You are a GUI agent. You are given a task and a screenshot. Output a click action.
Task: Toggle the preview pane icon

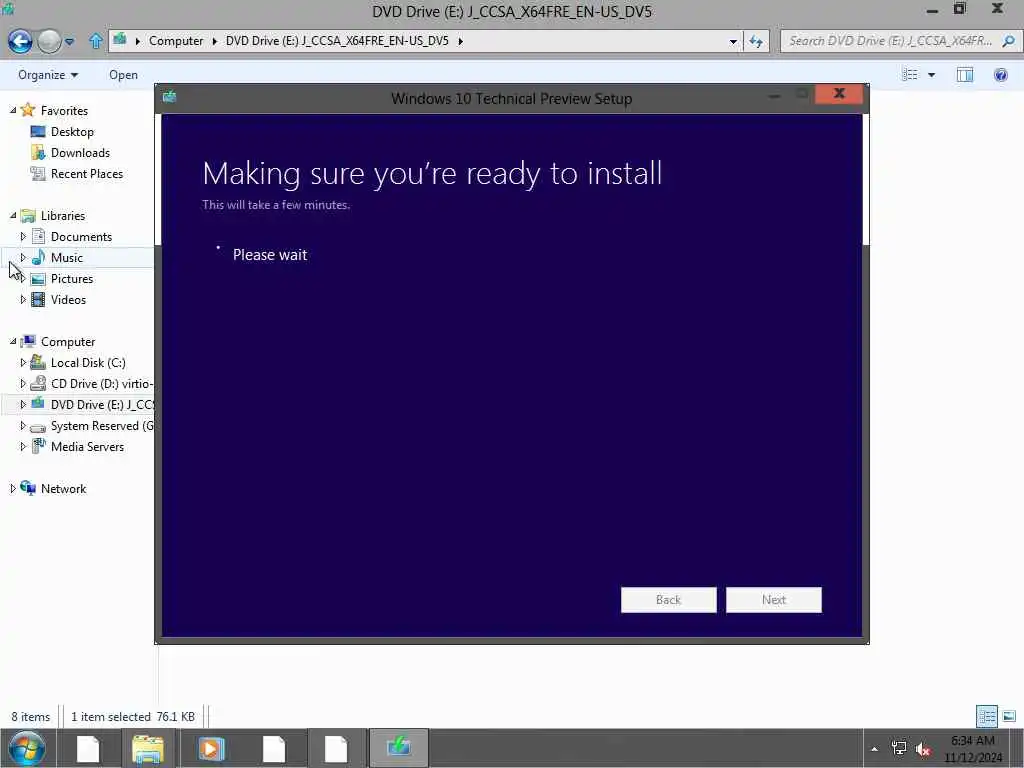pos(965,74)
